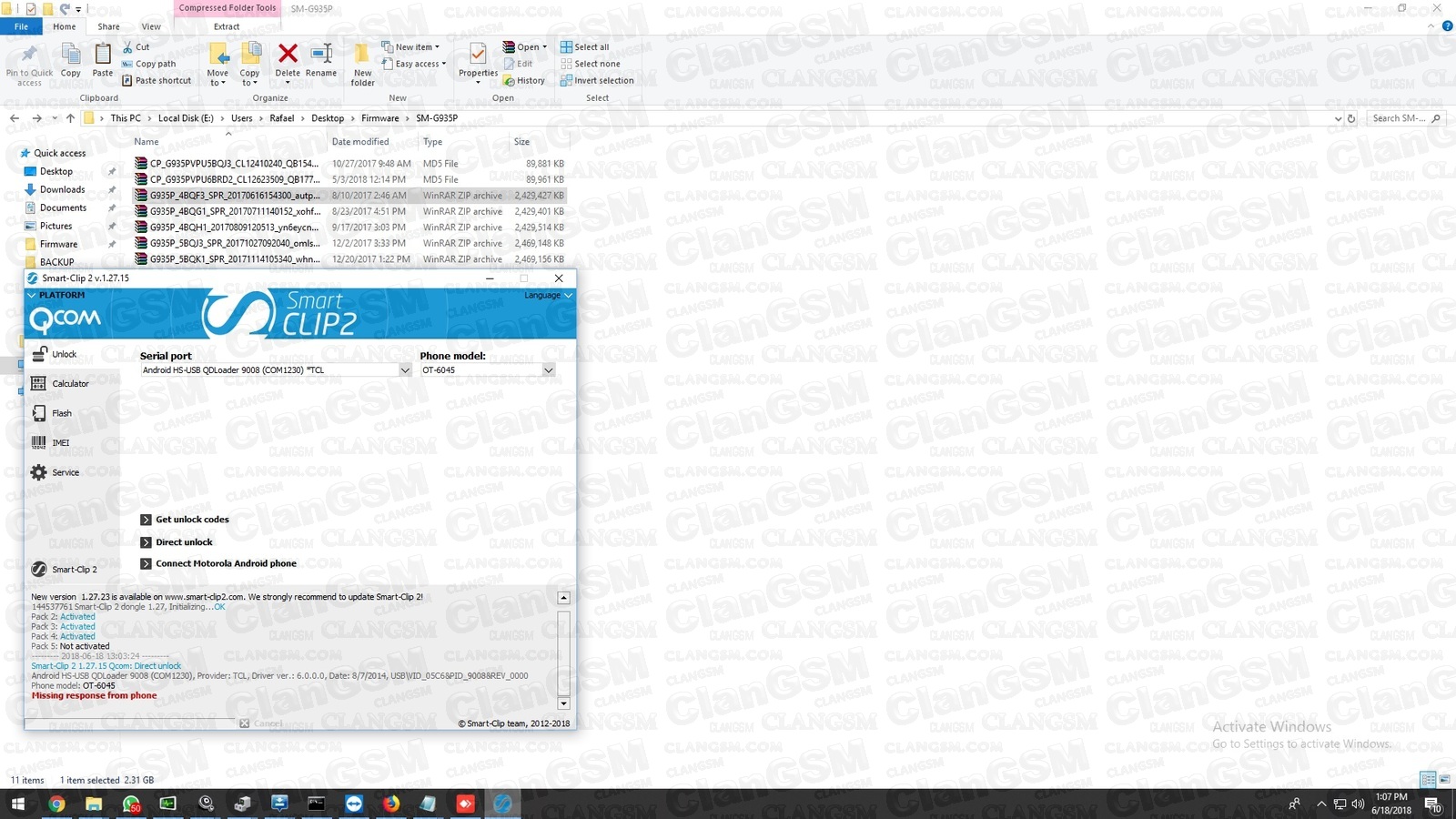This screenshot has height=819, width=1456.
Task: Open the Easy access dropdown
Action: click(x=414, y=64)
